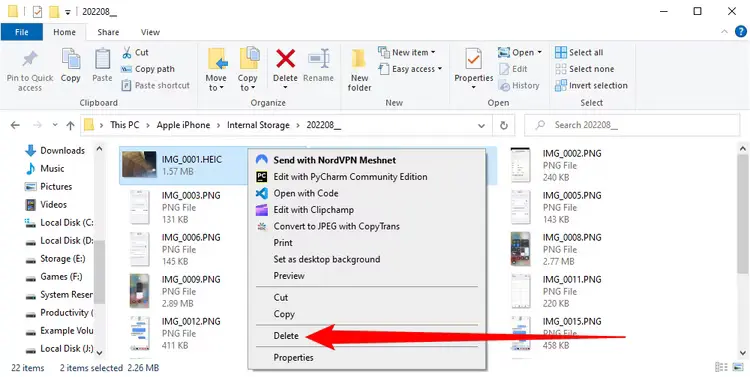The width and height of the screenshot is (750, 377).
Task: Switch to details view icon in status bar
Action: (x=720, y=367)
